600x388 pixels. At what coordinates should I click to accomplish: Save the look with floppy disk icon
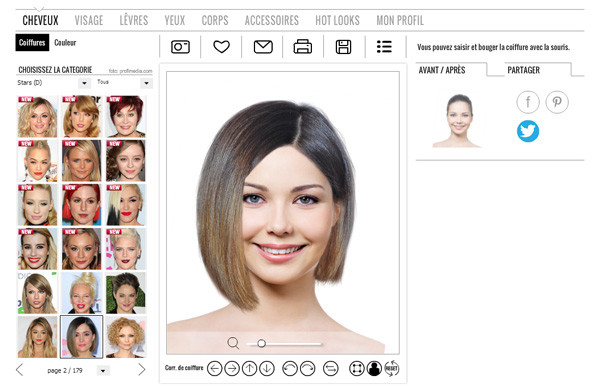[343, 47]
